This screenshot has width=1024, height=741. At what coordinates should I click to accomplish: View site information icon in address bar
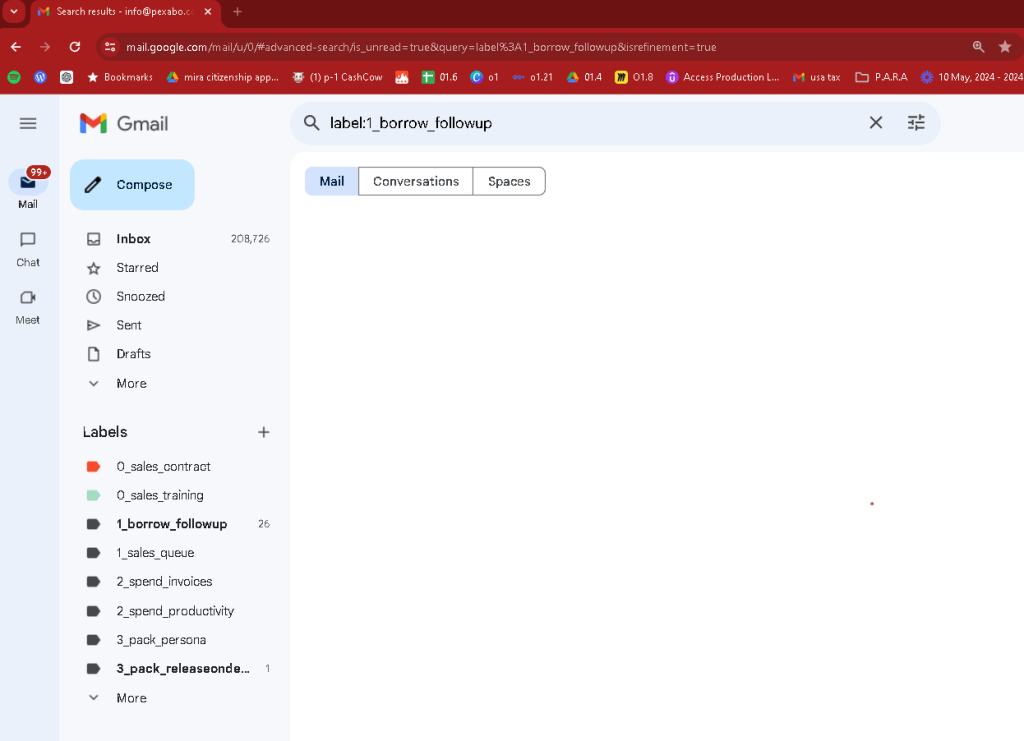[x=110, y=47]
